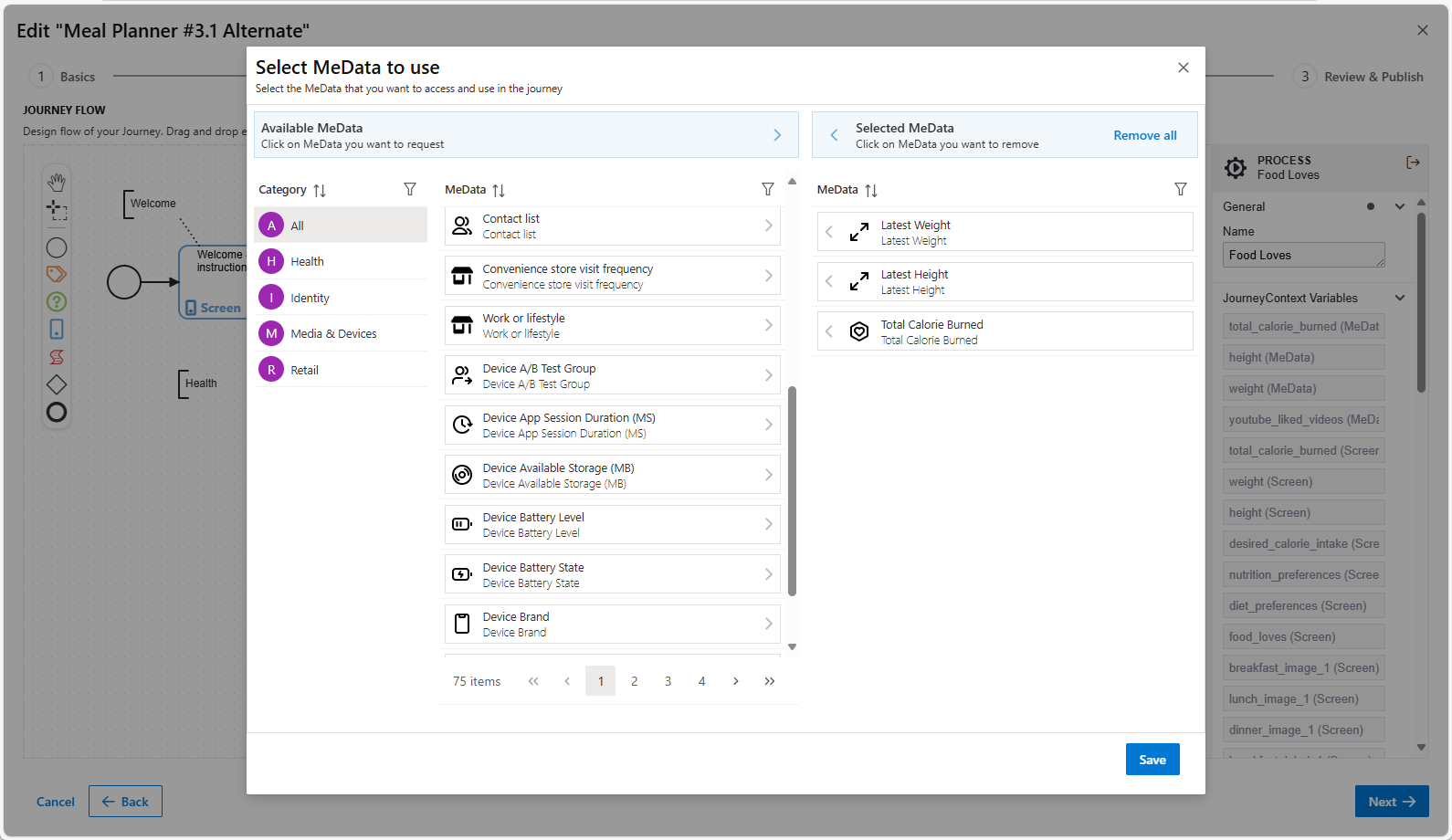1452x840 pixels.
Task: Pick the green question mark tool
Action: click(x=57, y=301)
